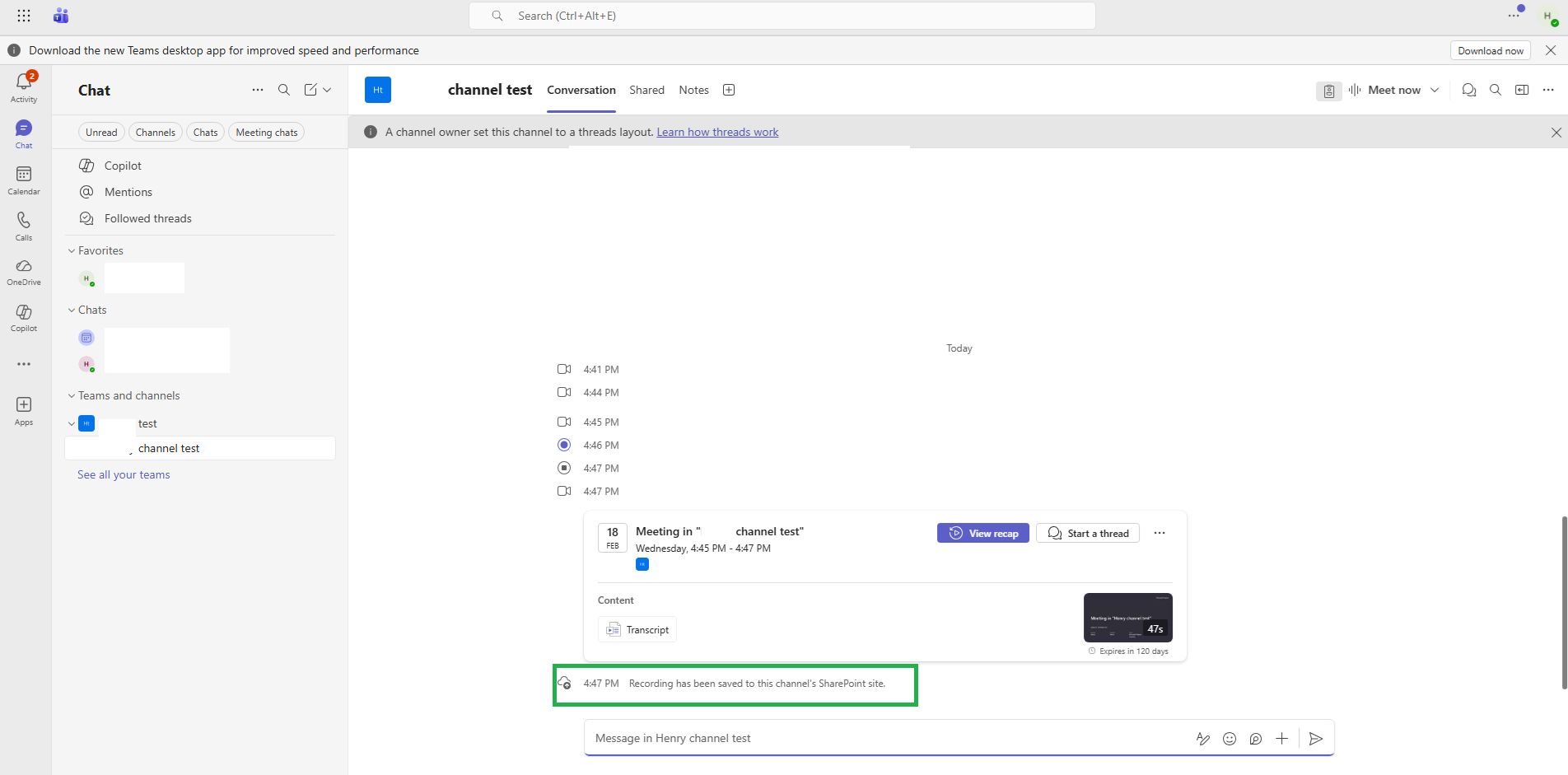Open Chat pane more options ellipsis
This screenshot has height=775, width=1568.
[x=258, y=90]
